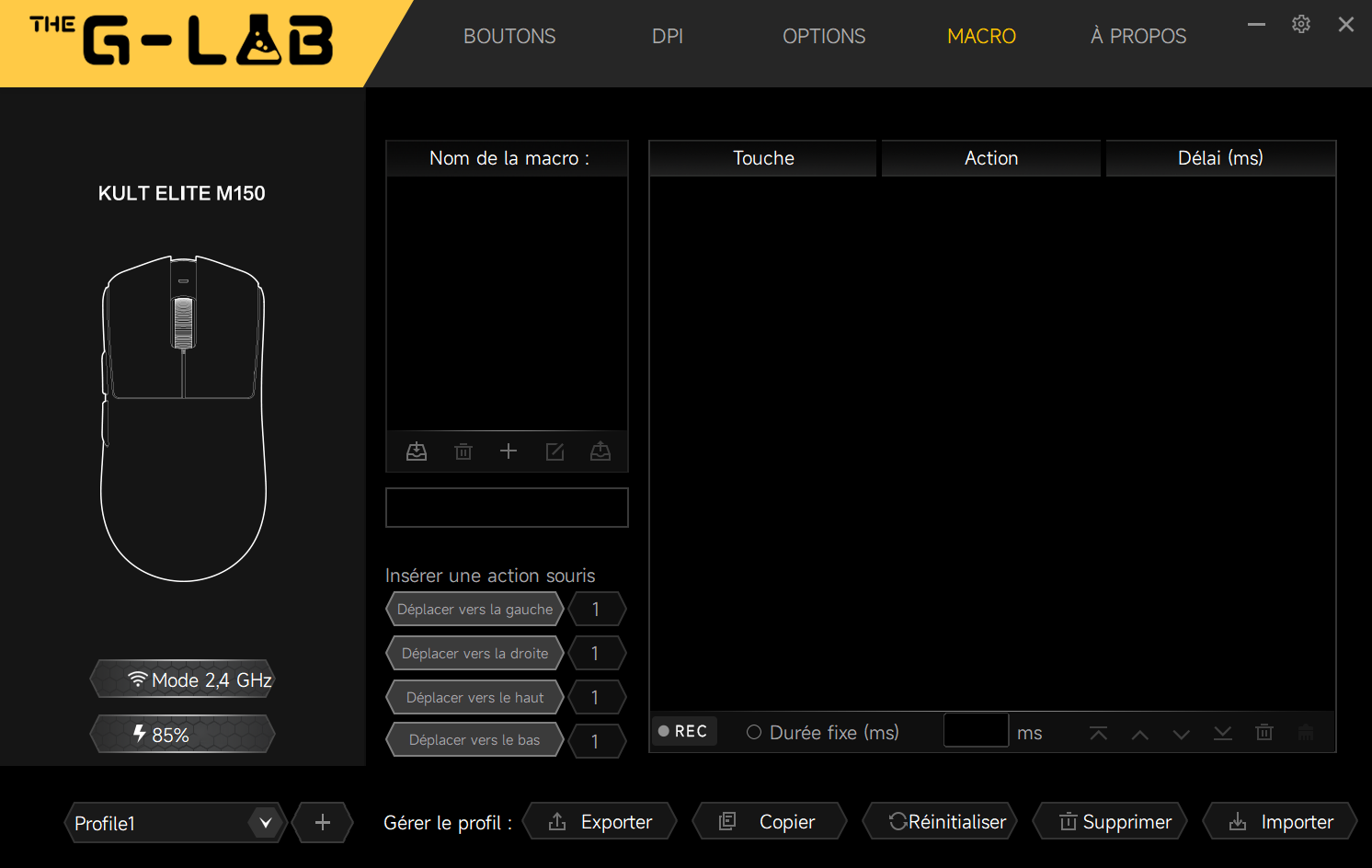Click Copier to copy the profile
The width and height of the screenshot is (1372, 868).
(x=770, y=821)
